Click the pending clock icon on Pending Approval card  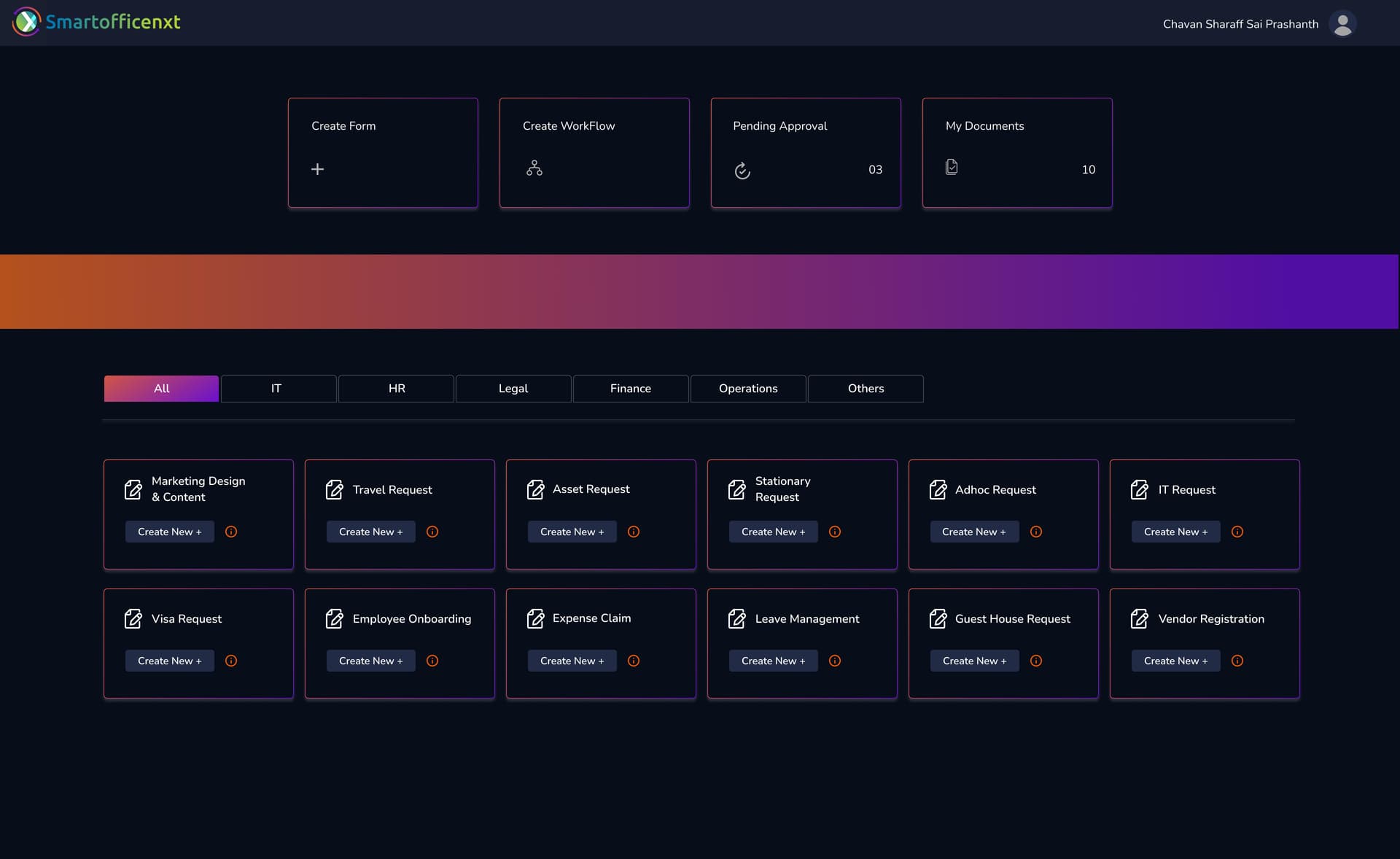click(x=742, y=171)
